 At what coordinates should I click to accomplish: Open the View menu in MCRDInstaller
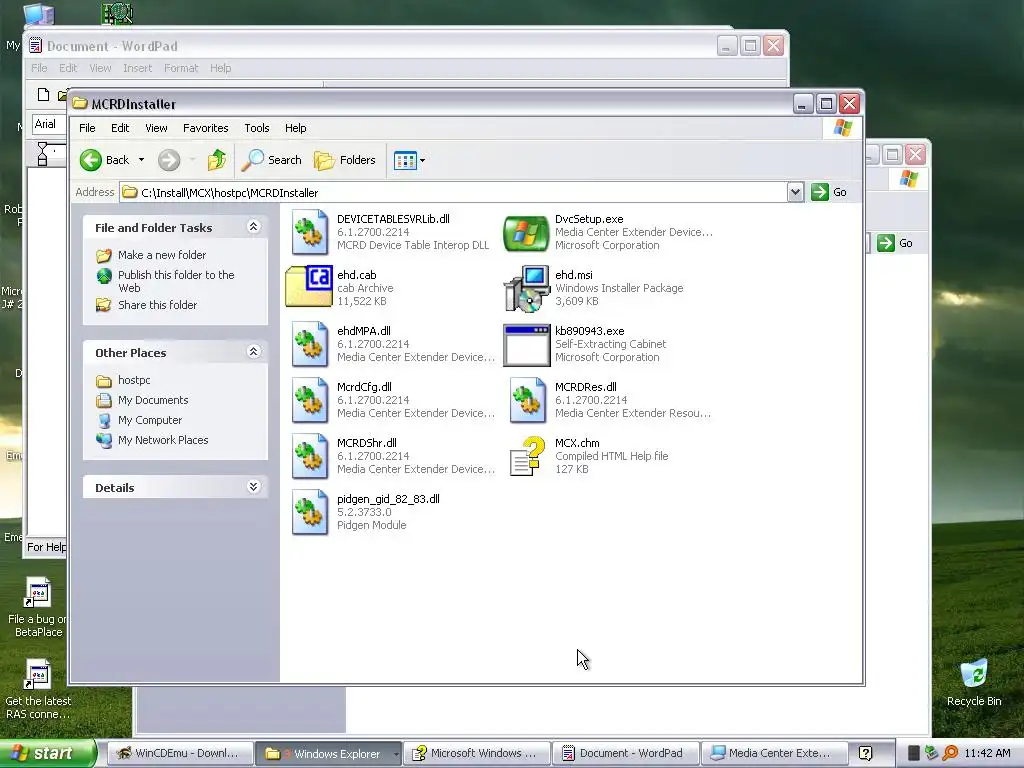coord(156,128)
